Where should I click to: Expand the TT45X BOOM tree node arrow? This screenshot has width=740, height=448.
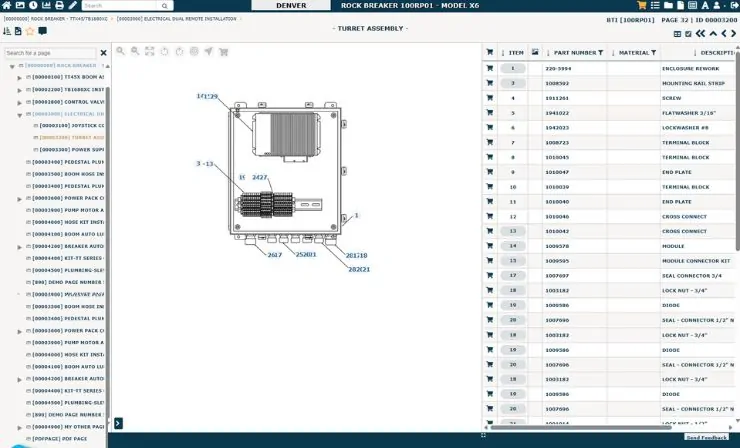[x=19, y=77]
